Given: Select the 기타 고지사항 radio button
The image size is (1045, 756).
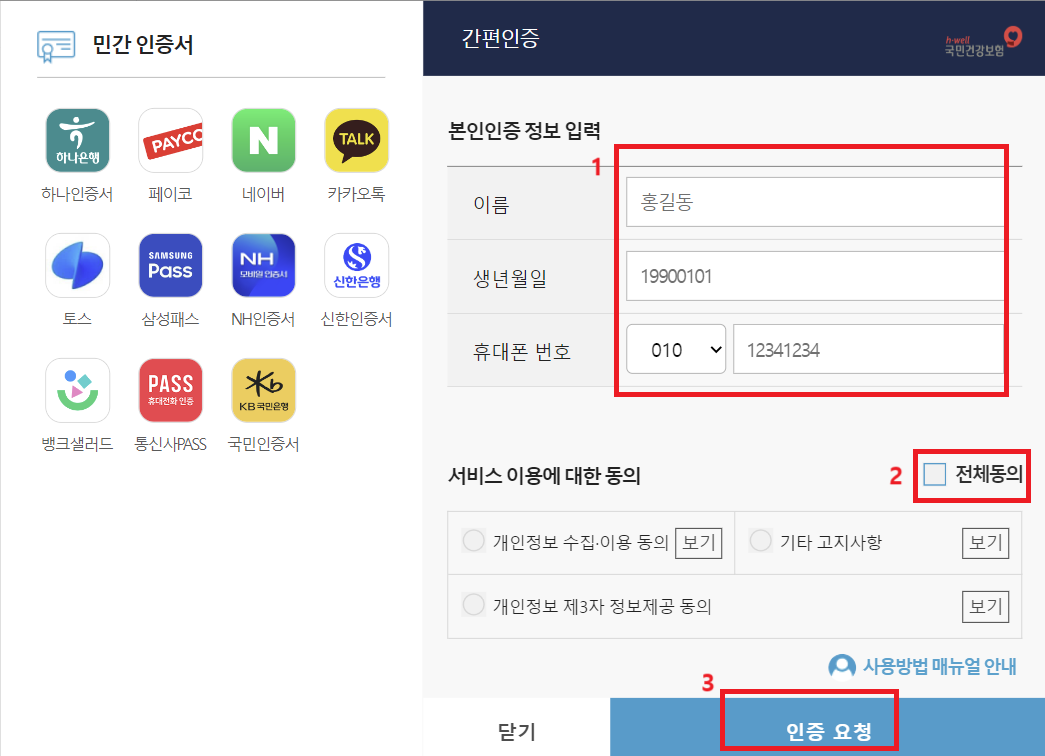Looking at the screenshot, I should pos(760,541).
